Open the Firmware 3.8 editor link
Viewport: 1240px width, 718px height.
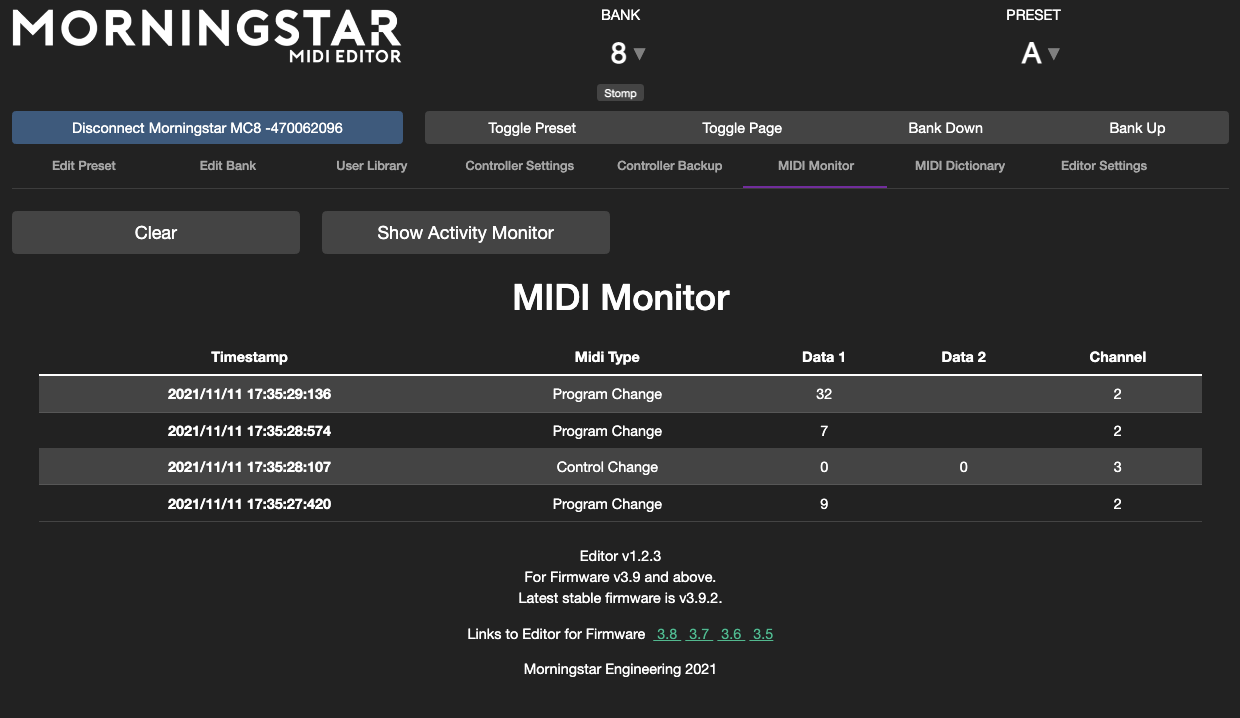tap(666, 633)
